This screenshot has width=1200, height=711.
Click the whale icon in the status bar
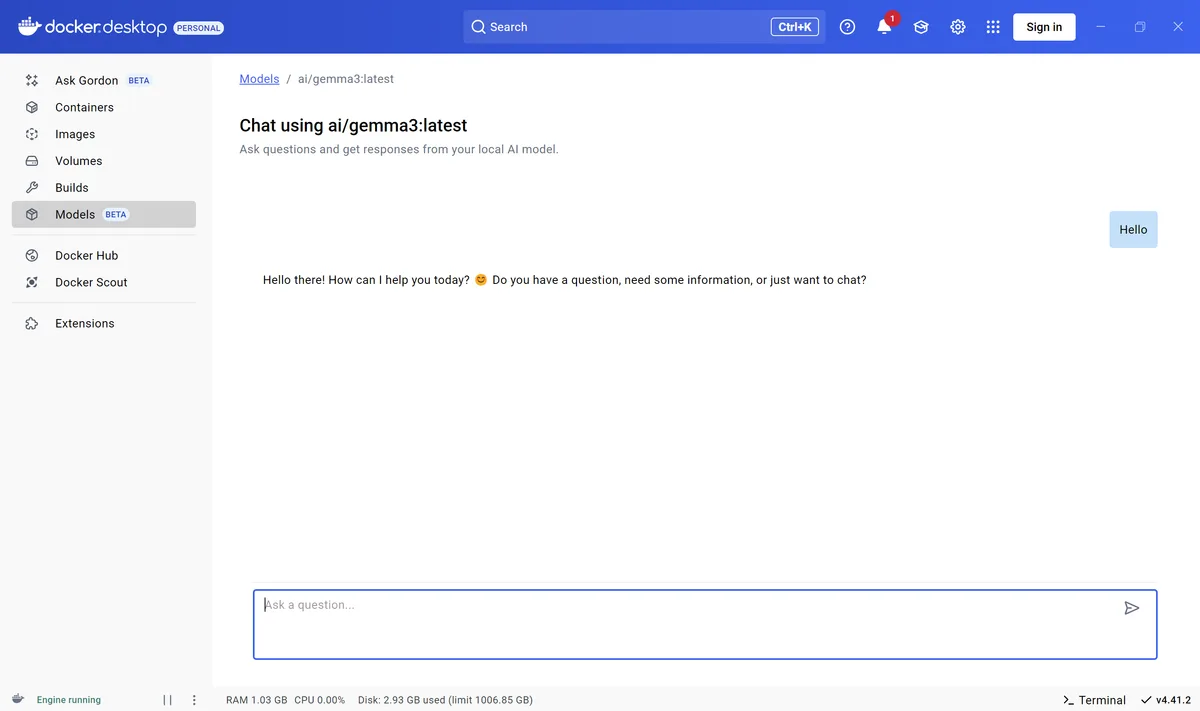[x=18, y=699]
